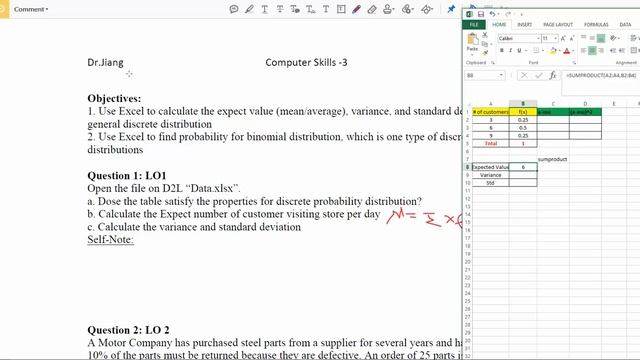Choose the underline text annotation tool

(264, 9)
